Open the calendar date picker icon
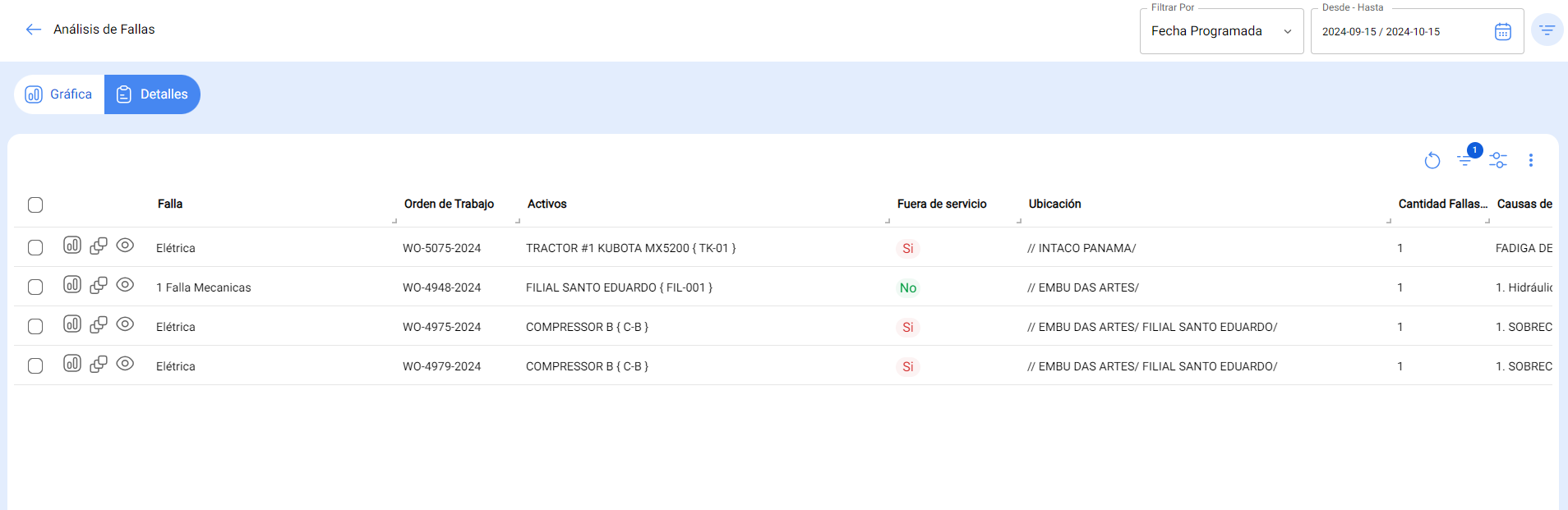The image size is (1568, 510). coord(1502,32)
